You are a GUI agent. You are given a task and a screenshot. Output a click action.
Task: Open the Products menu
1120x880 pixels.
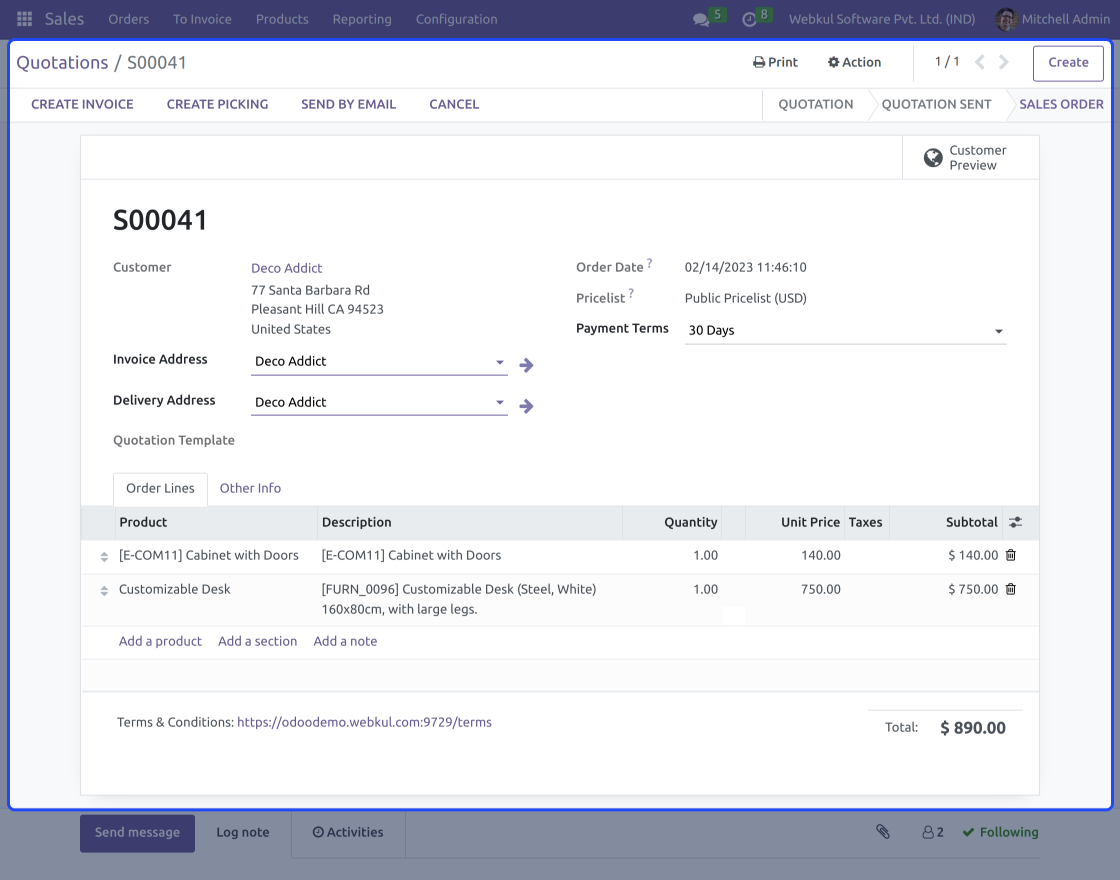click(282, 19)
